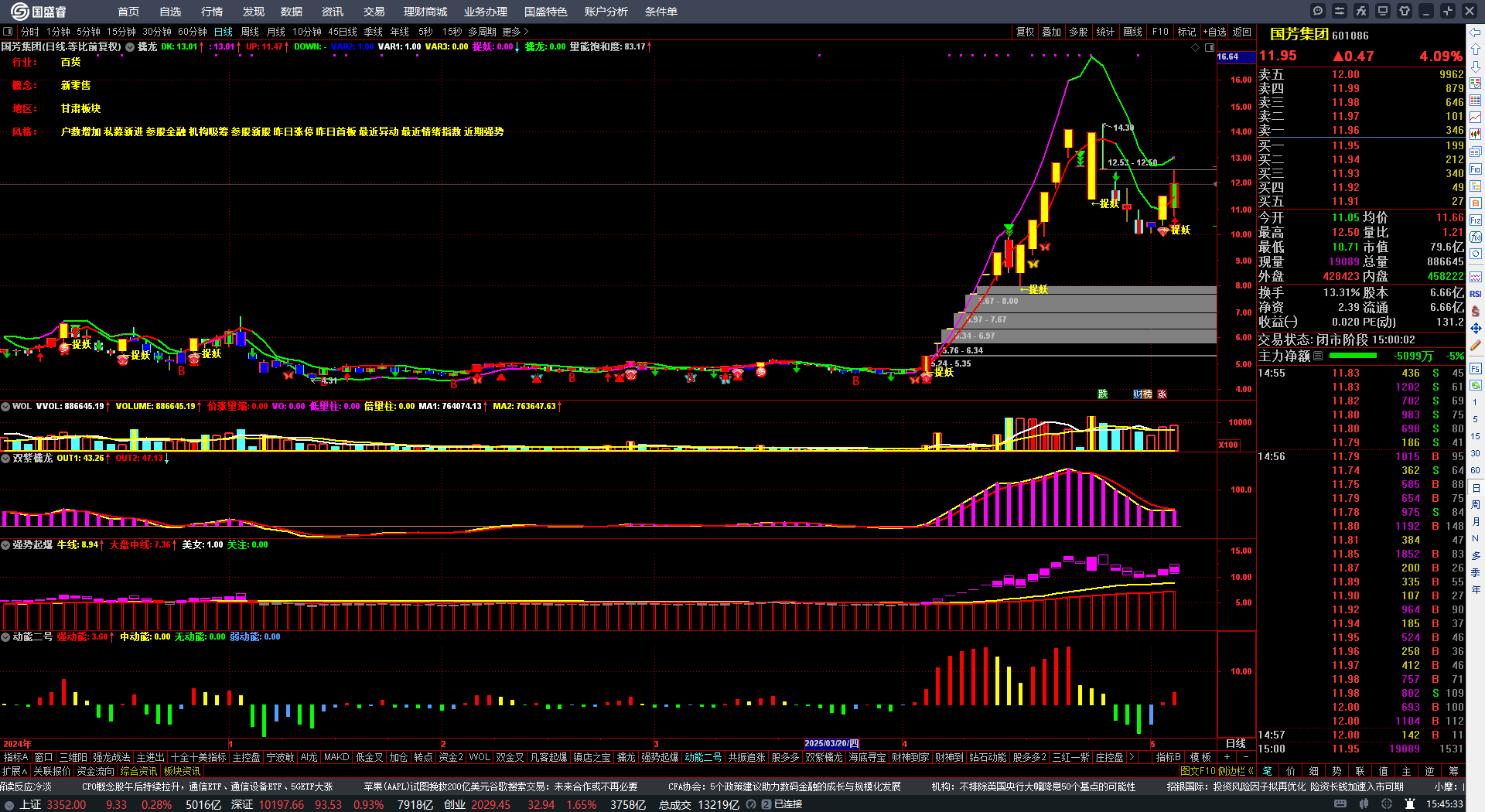Screen dimensions: 1485x812
Task: Open the 交易 menu
Action: coord(374,12)
